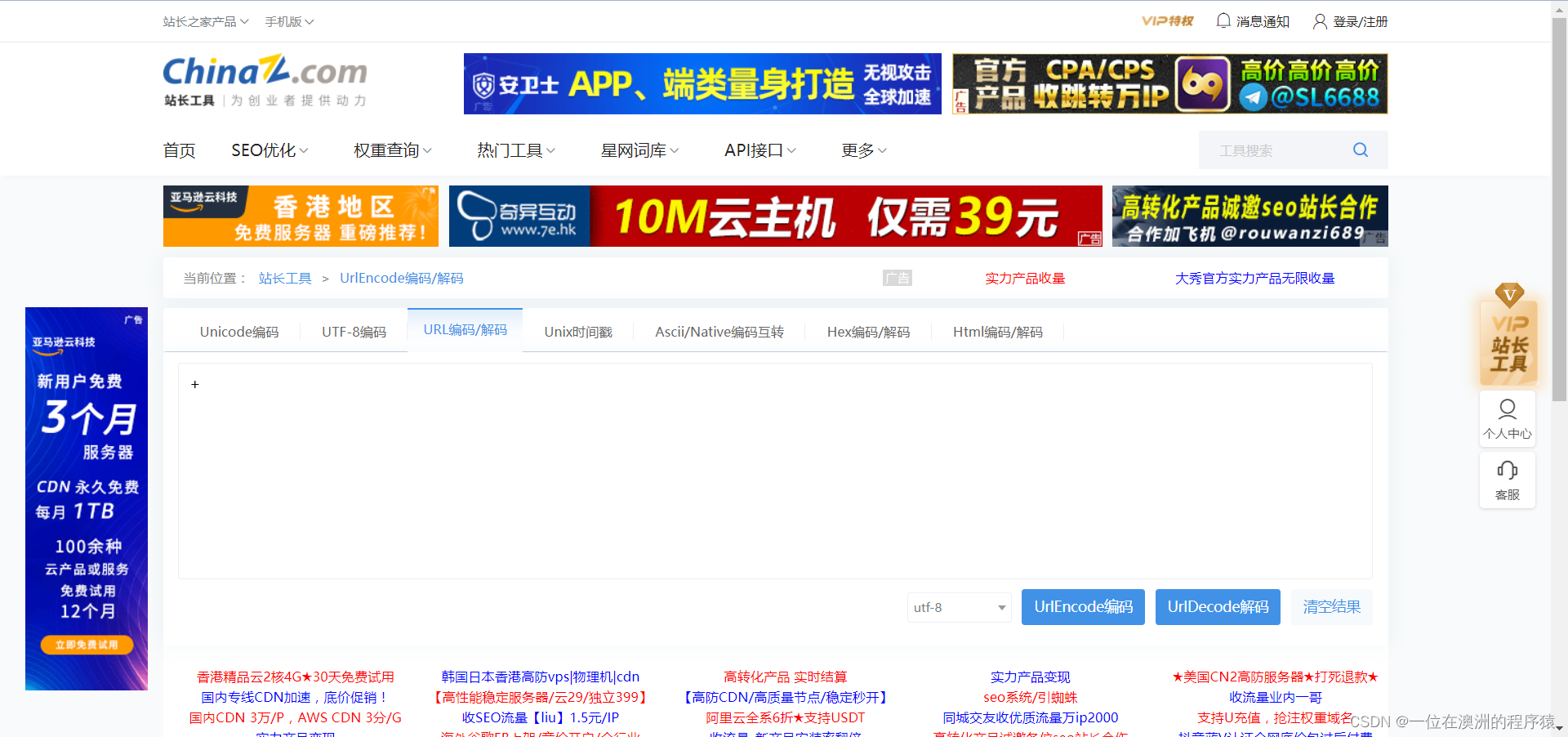Open the 个人中心 personal center icon
This screenshot has width=1568, height=737.
tap(1508, 418)
